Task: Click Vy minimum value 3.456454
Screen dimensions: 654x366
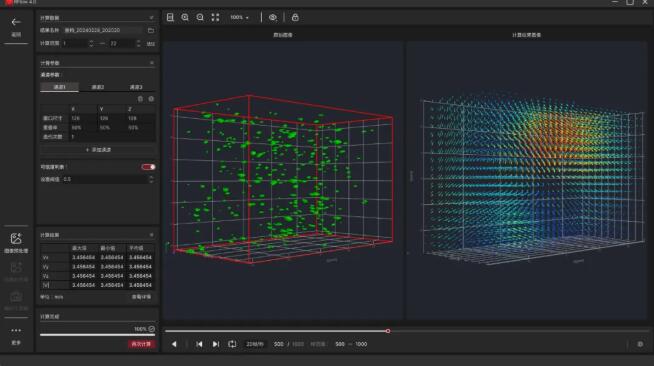Action: pyautogui.click(x=112, y=267)
